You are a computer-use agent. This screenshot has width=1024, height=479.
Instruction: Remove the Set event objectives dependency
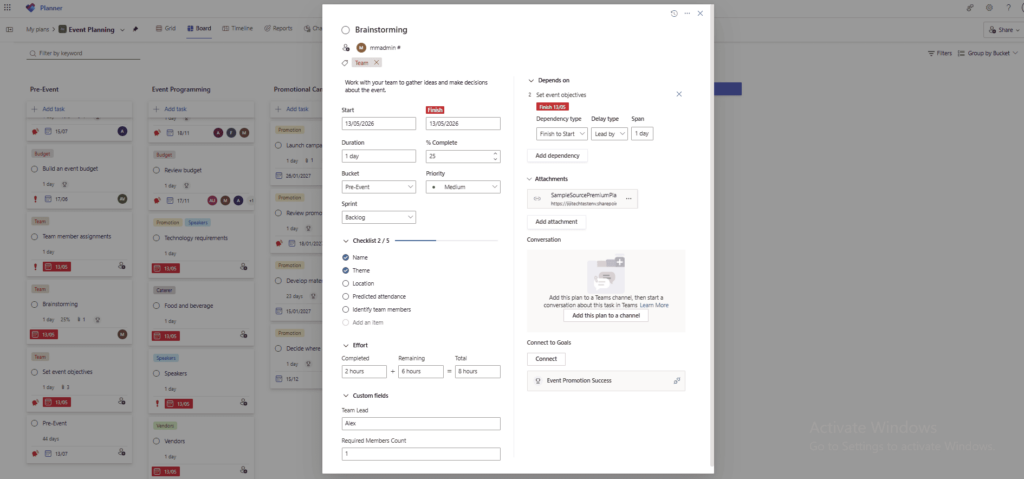(679, 94)
